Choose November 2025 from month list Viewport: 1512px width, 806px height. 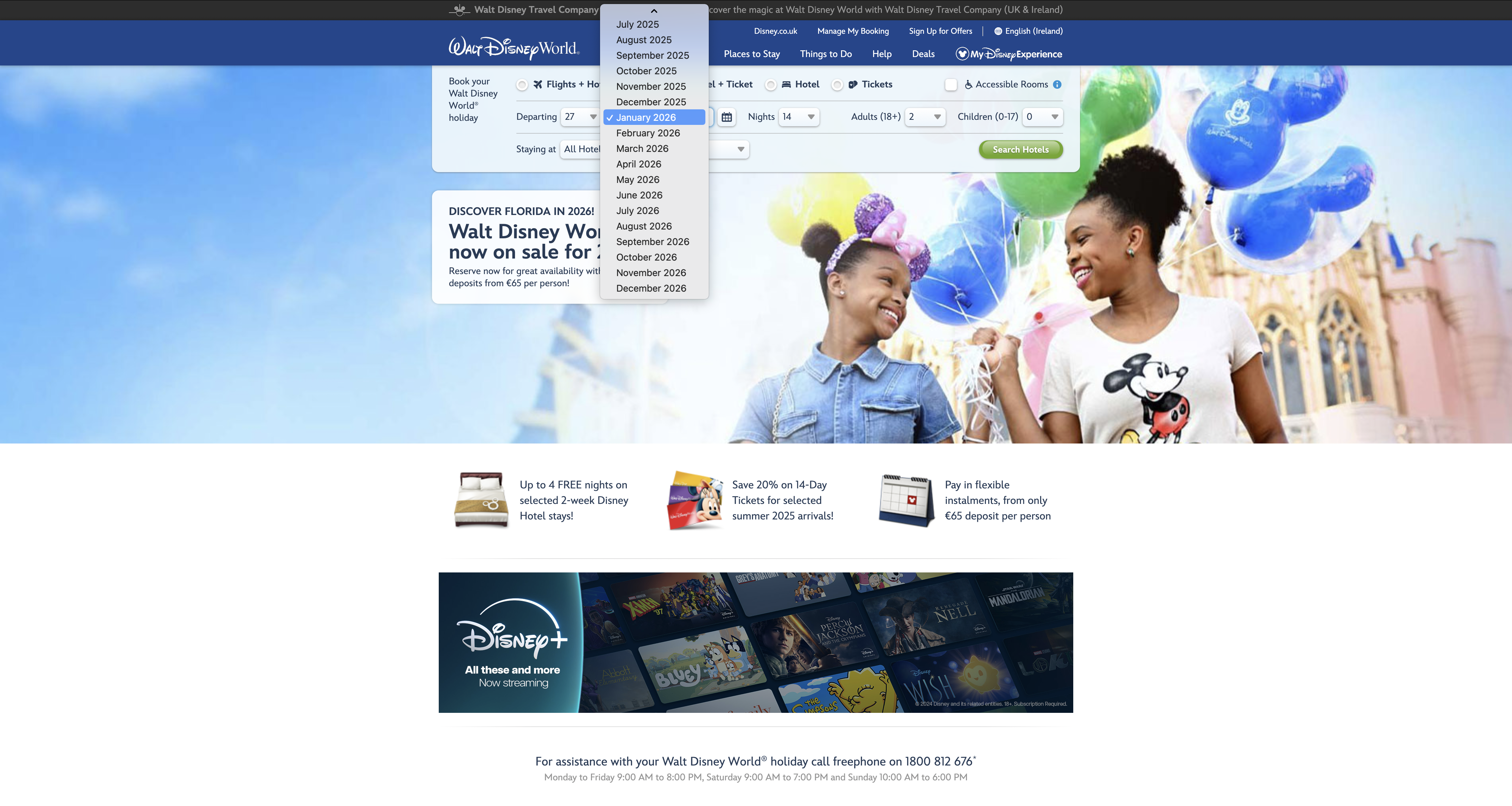[x=654, y=86]
